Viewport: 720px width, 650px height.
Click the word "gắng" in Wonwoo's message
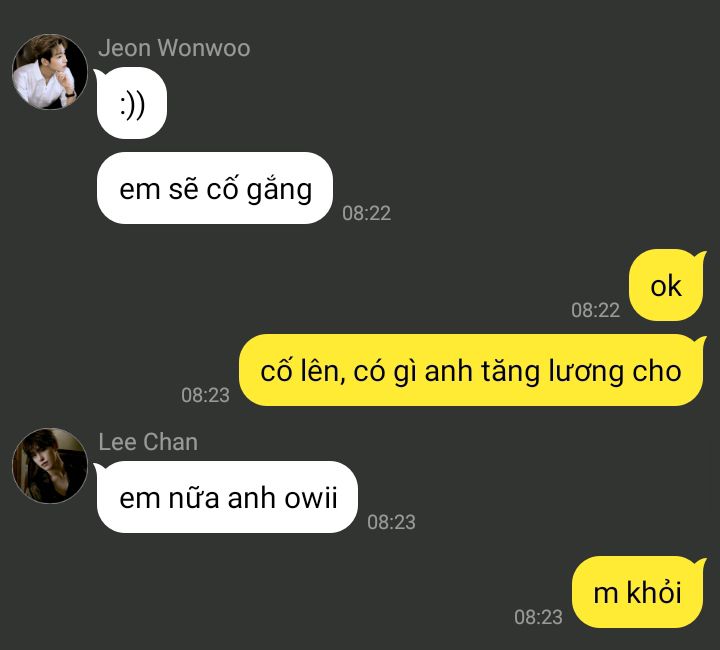[x=279, y=189]
